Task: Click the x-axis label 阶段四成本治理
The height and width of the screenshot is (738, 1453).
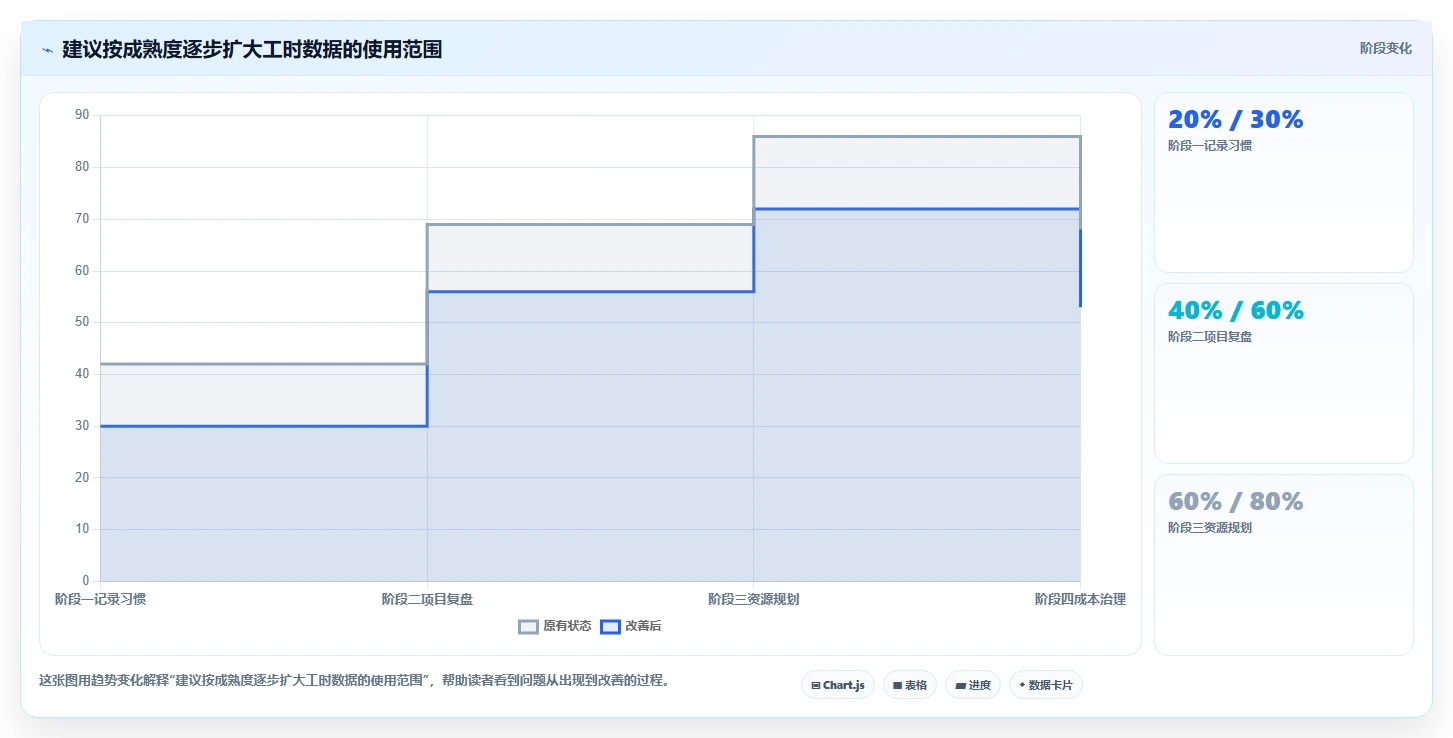Action: 1080,599
